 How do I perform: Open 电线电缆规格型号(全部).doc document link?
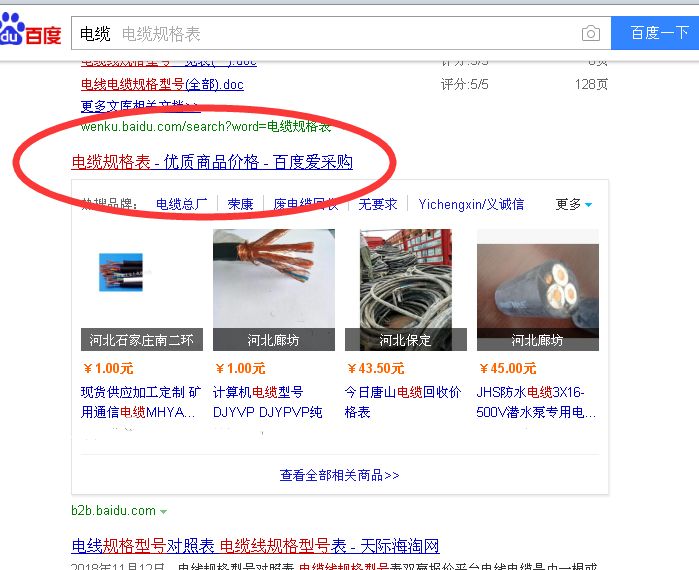pyautogui.click(x=162, y=84)
